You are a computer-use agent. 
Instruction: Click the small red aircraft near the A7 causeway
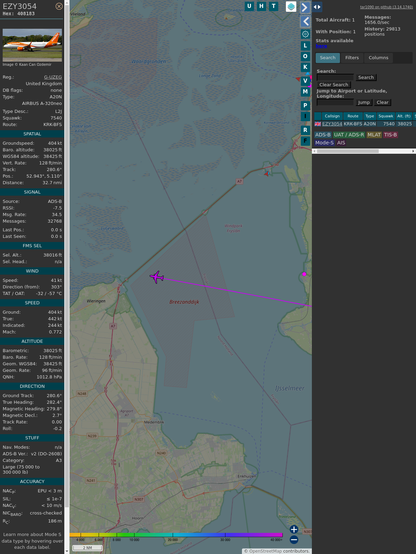(x=267, y=173)
